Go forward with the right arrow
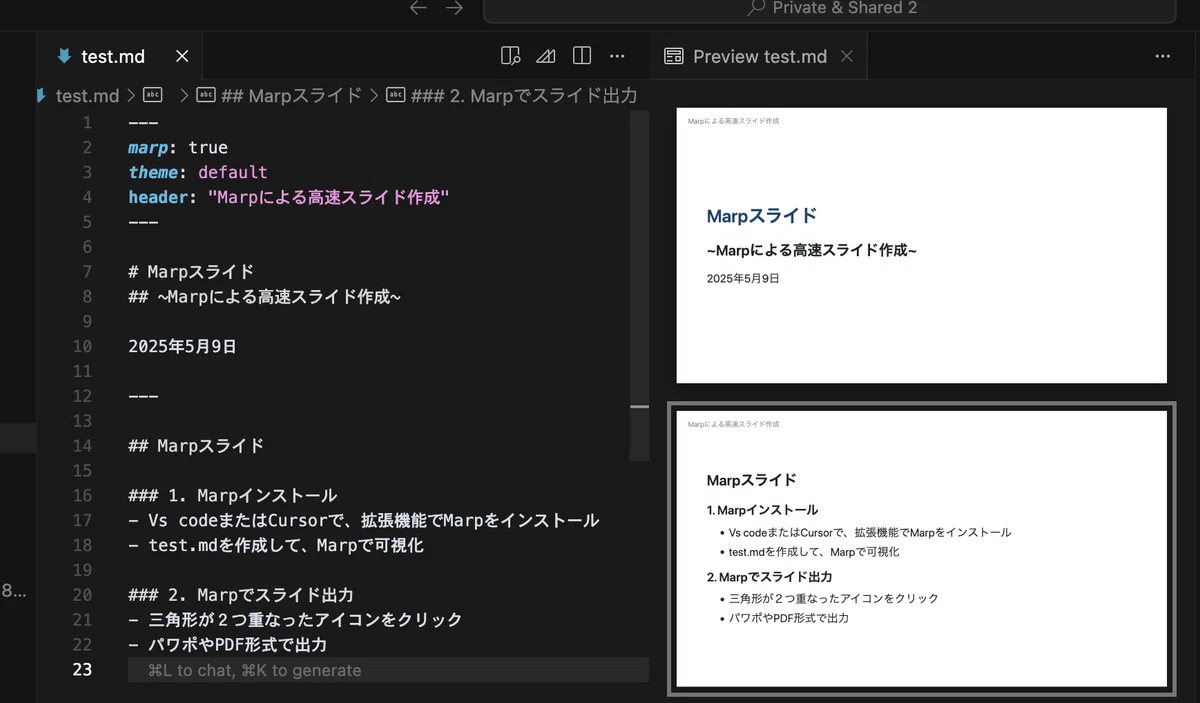 click(454, 8)
